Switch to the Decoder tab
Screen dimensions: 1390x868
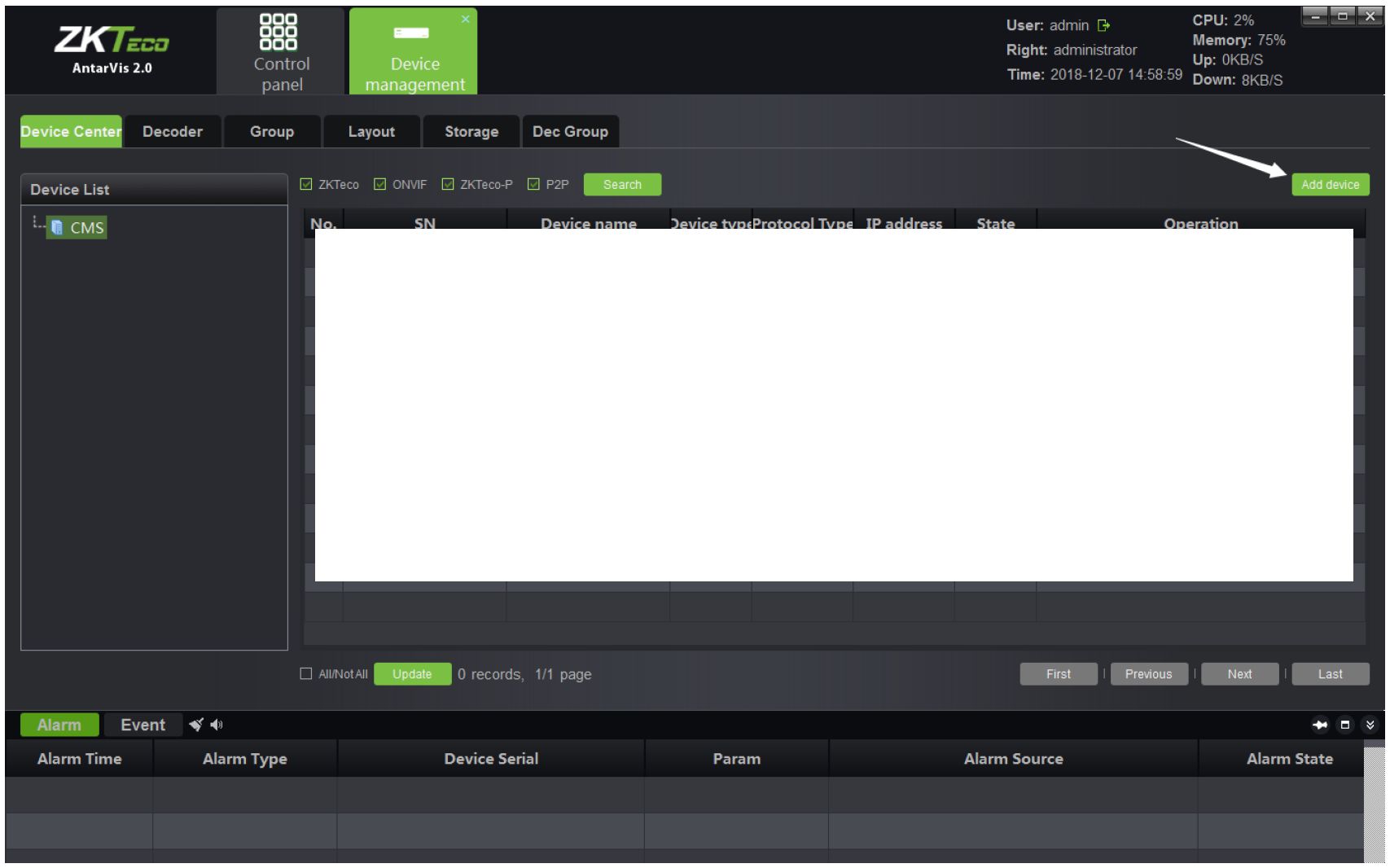coord(173,132)
